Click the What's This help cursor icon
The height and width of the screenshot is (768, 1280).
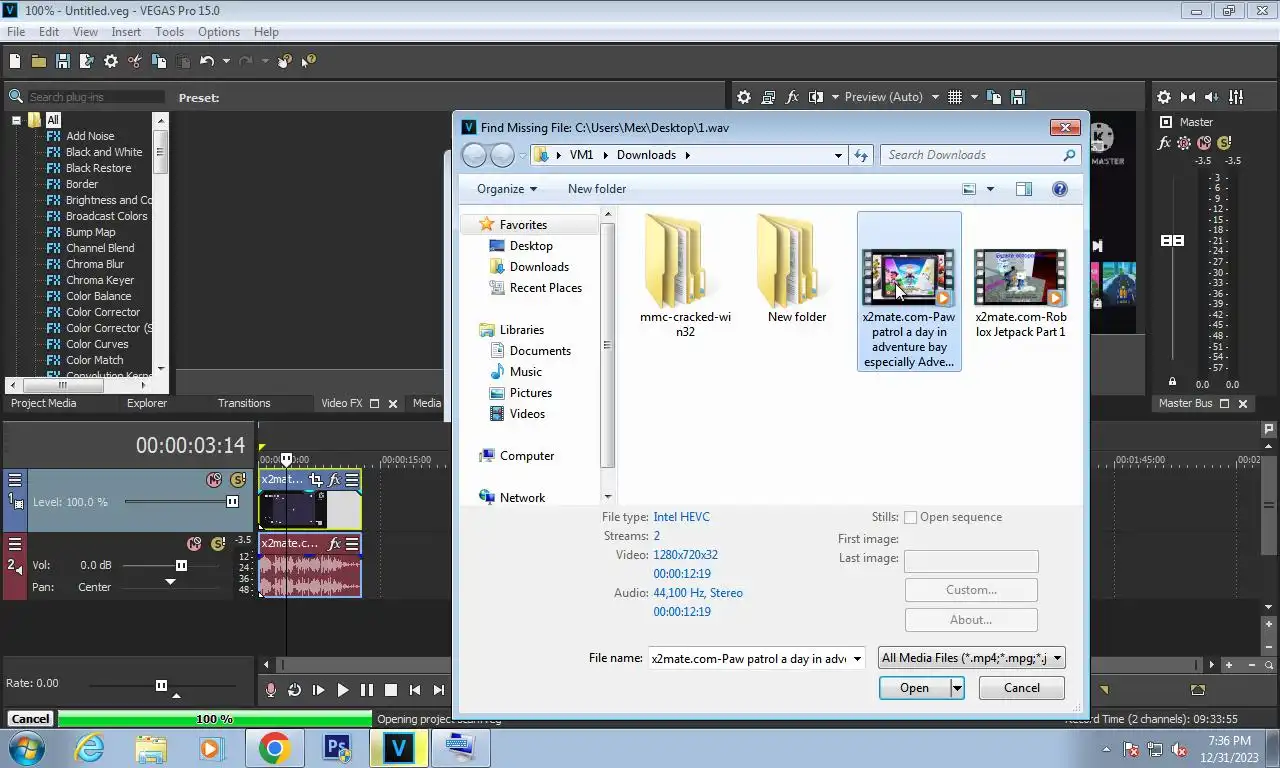tap(309, 61)
